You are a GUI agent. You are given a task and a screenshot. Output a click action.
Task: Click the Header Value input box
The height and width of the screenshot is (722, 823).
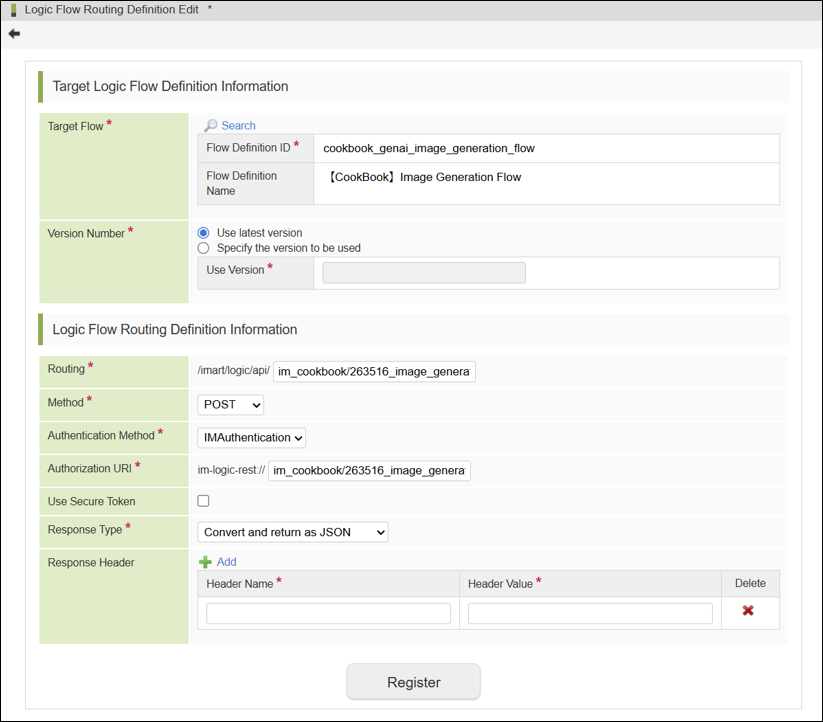tap(590, 614)
